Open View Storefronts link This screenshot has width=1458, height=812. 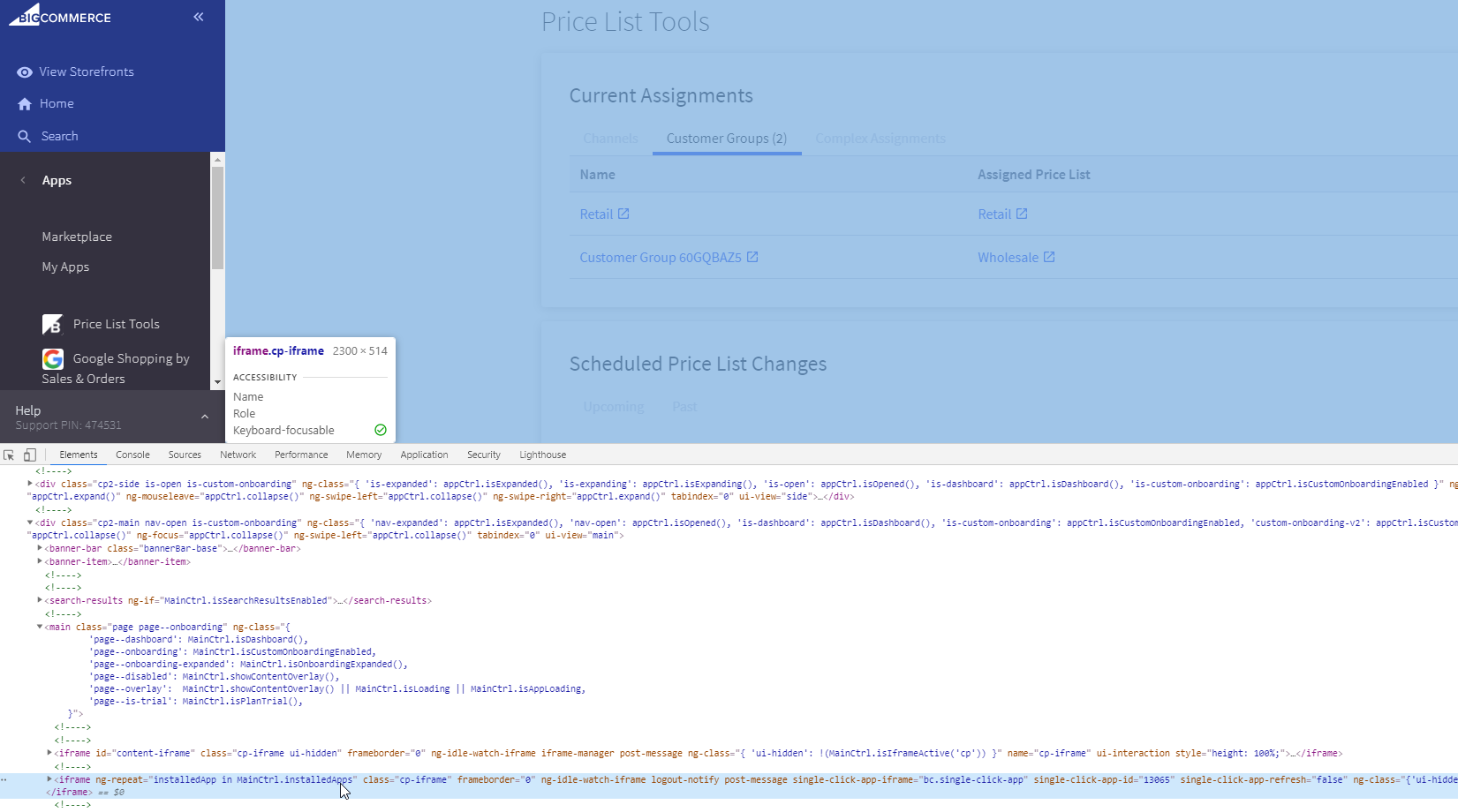(87, 72)
